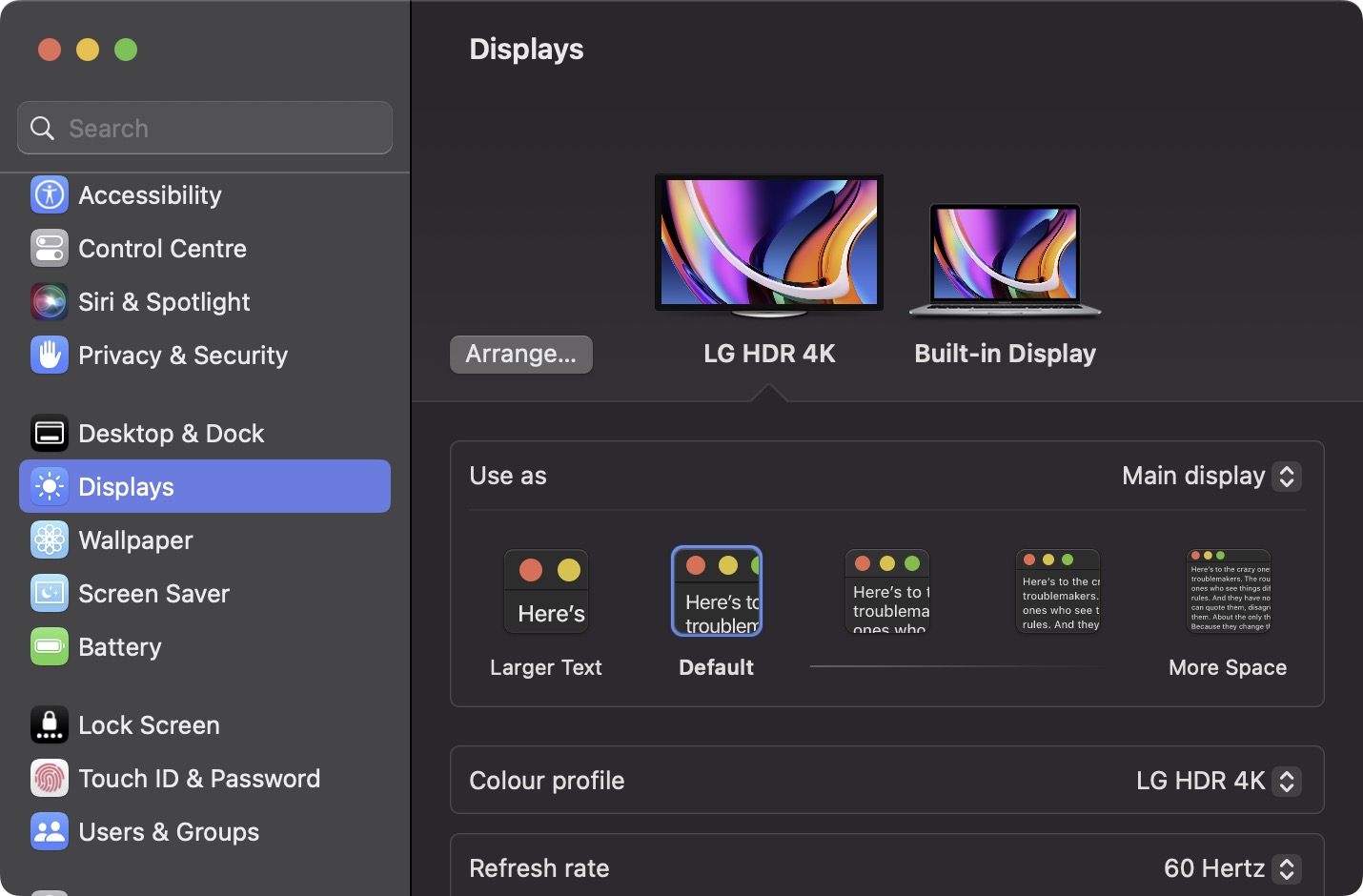
Task: Open the Use as Main display dropdown
Action: click(1210, 476)
